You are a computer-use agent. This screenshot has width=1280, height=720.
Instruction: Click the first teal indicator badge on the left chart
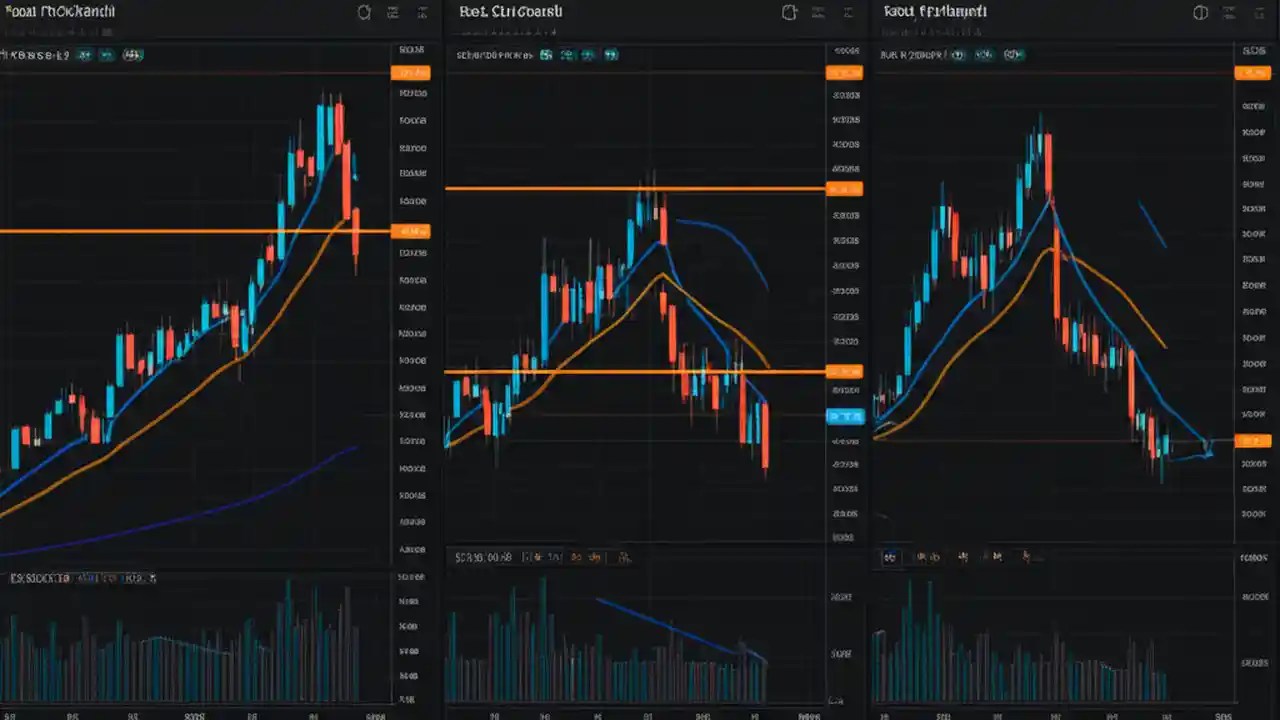coord(84,55)
